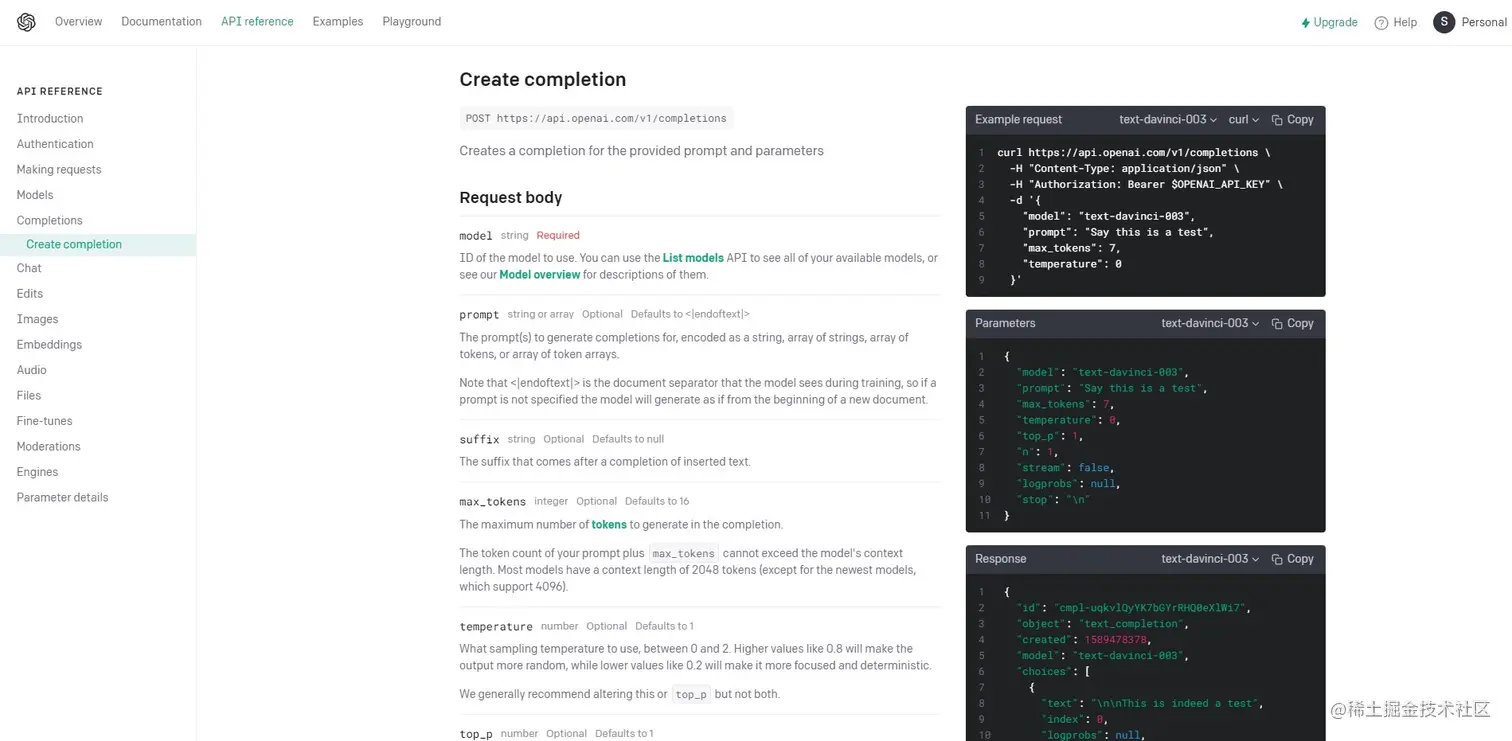
Task: Open the Edits sidebar section
Action: coord(30,294)
